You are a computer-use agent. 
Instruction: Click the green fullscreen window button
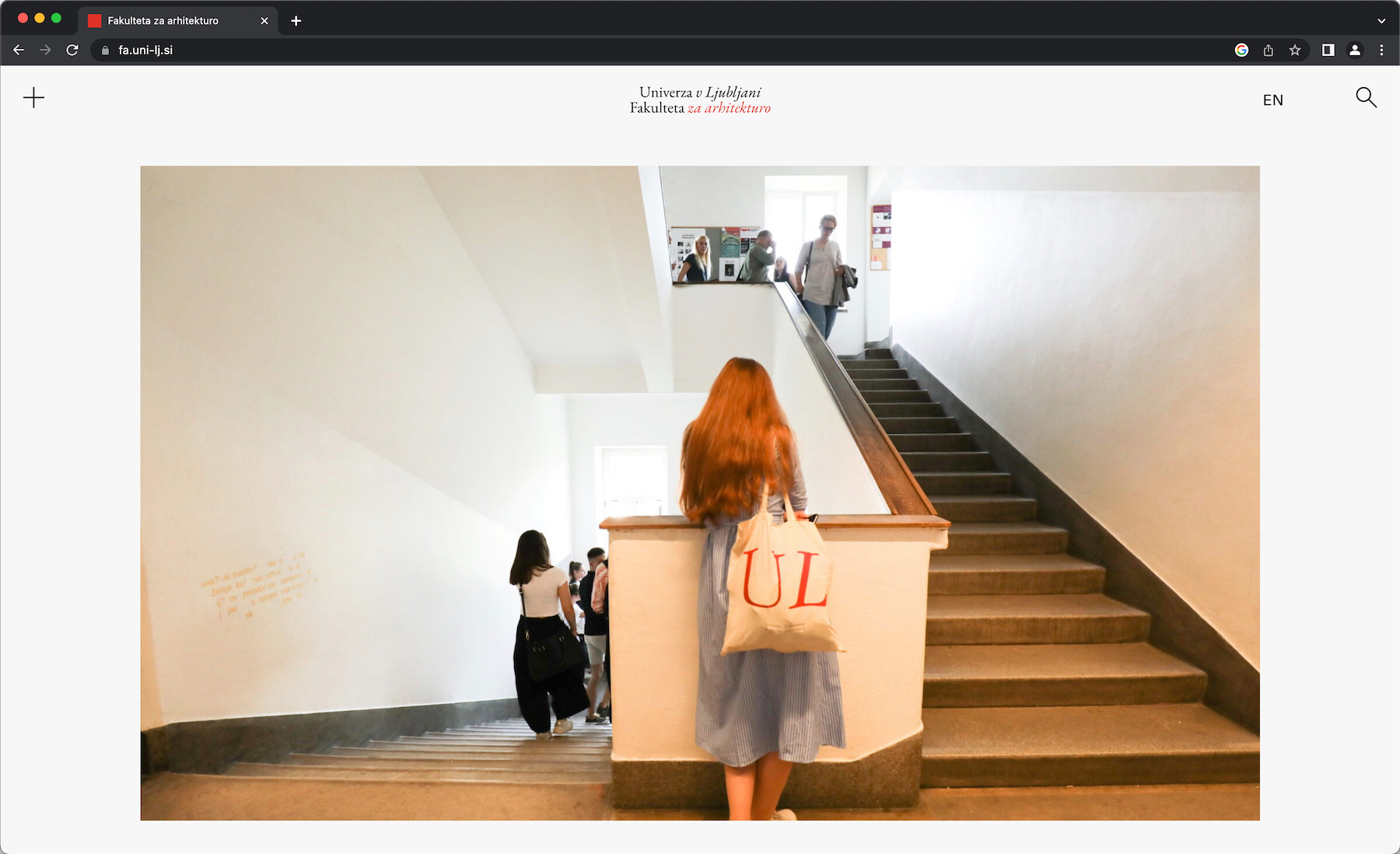[56, 18]
